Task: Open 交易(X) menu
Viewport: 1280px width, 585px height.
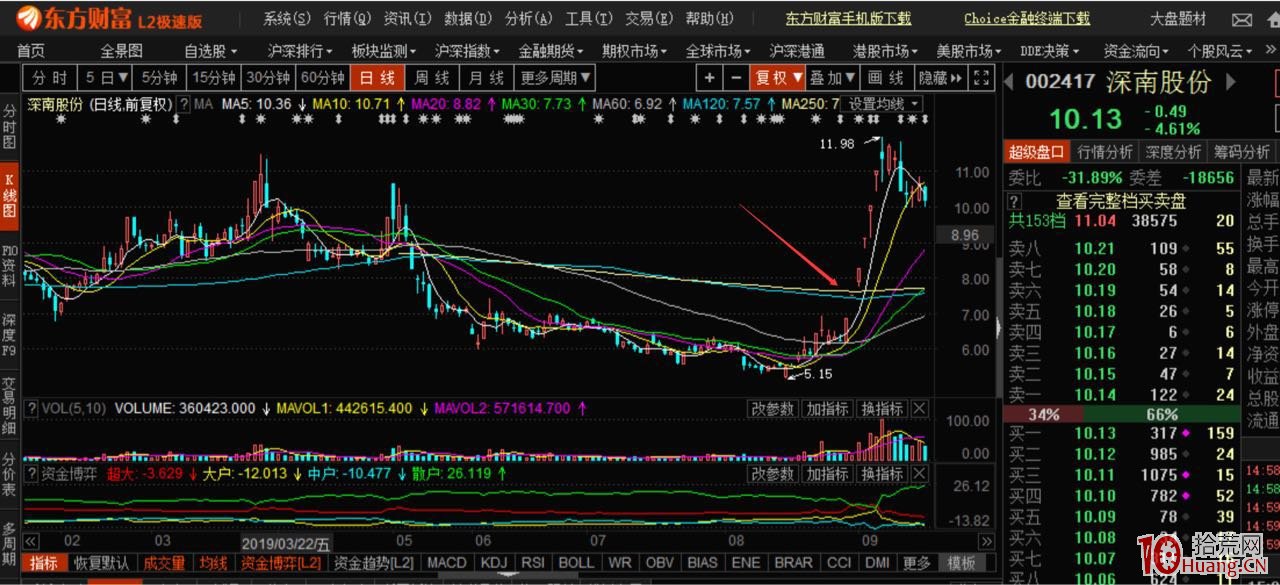Action: tap(648, 18)
